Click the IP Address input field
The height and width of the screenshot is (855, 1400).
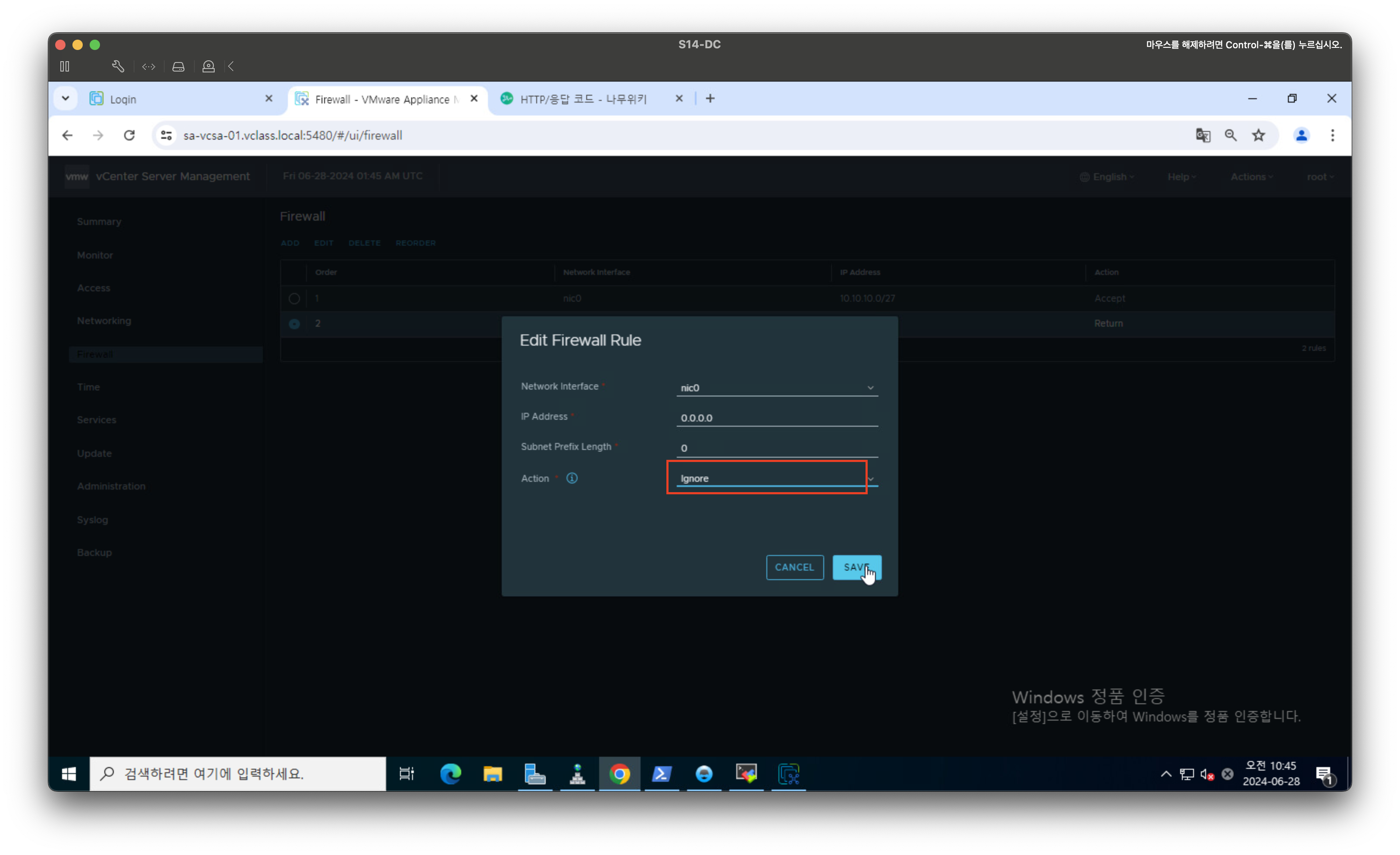click(776, 418)
